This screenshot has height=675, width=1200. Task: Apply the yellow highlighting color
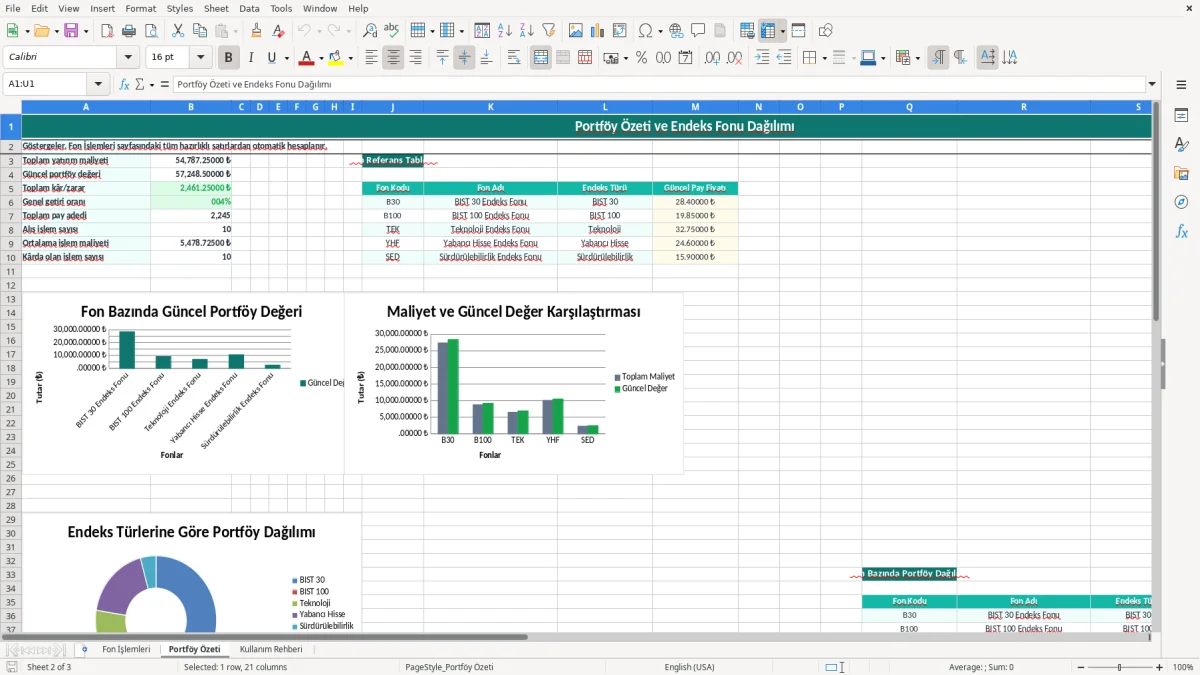click(x=336, y=58)
